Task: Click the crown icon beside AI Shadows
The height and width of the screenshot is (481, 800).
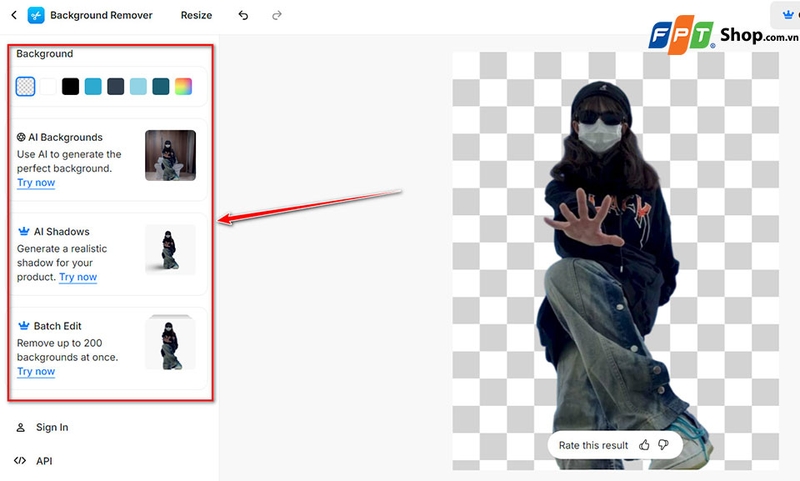Action: [23, 231]
